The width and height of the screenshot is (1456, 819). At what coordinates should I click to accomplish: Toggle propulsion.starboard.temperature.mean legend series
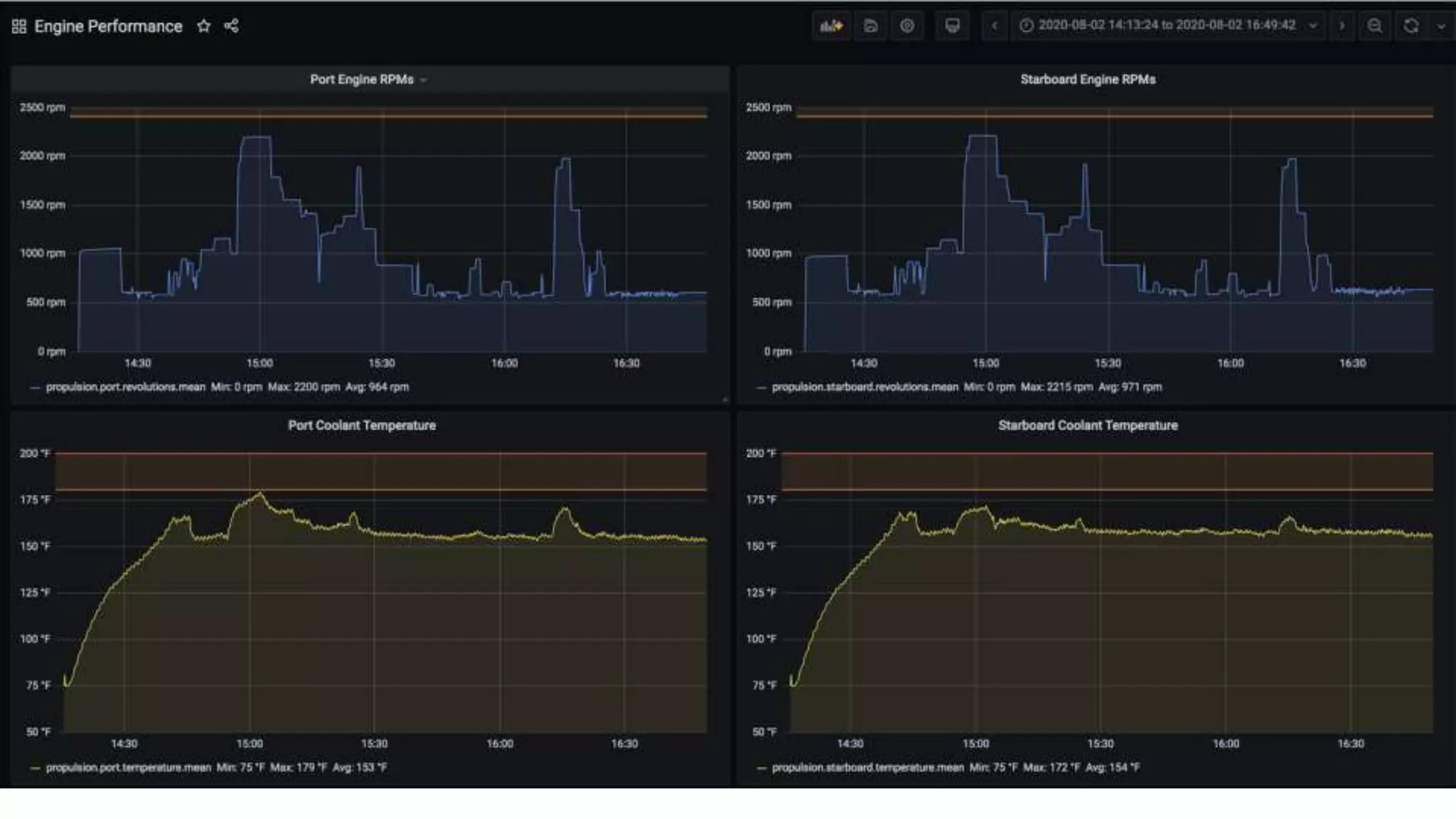867,767
